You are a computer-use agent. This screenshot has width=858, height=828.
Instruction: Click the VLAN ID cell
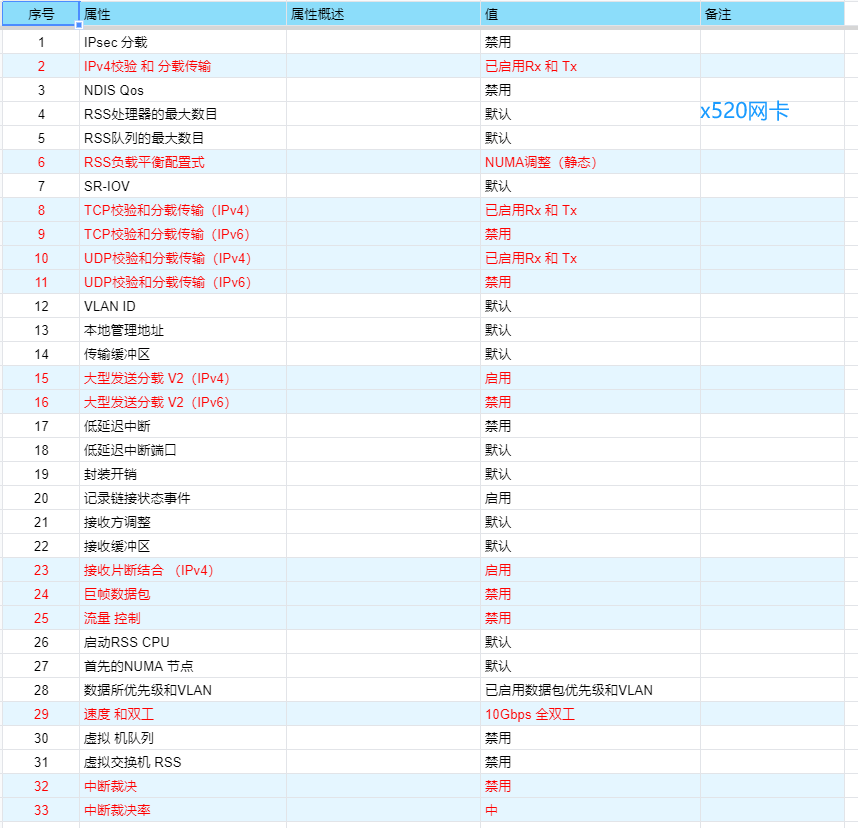(x=183, y=306)
